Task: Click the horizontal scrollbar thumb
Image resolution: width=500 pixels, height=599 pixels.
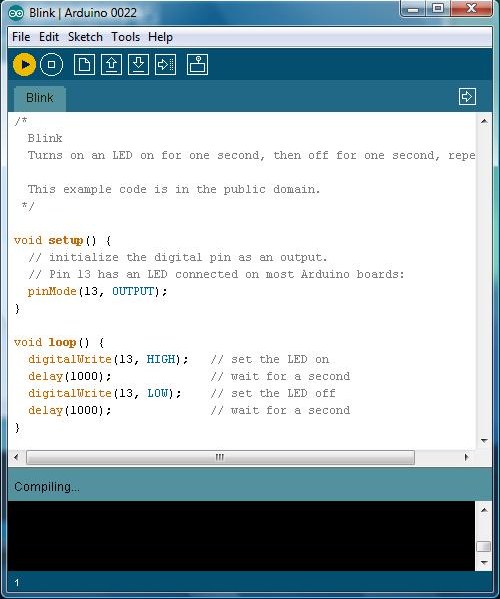Action: tap(220, 457)
